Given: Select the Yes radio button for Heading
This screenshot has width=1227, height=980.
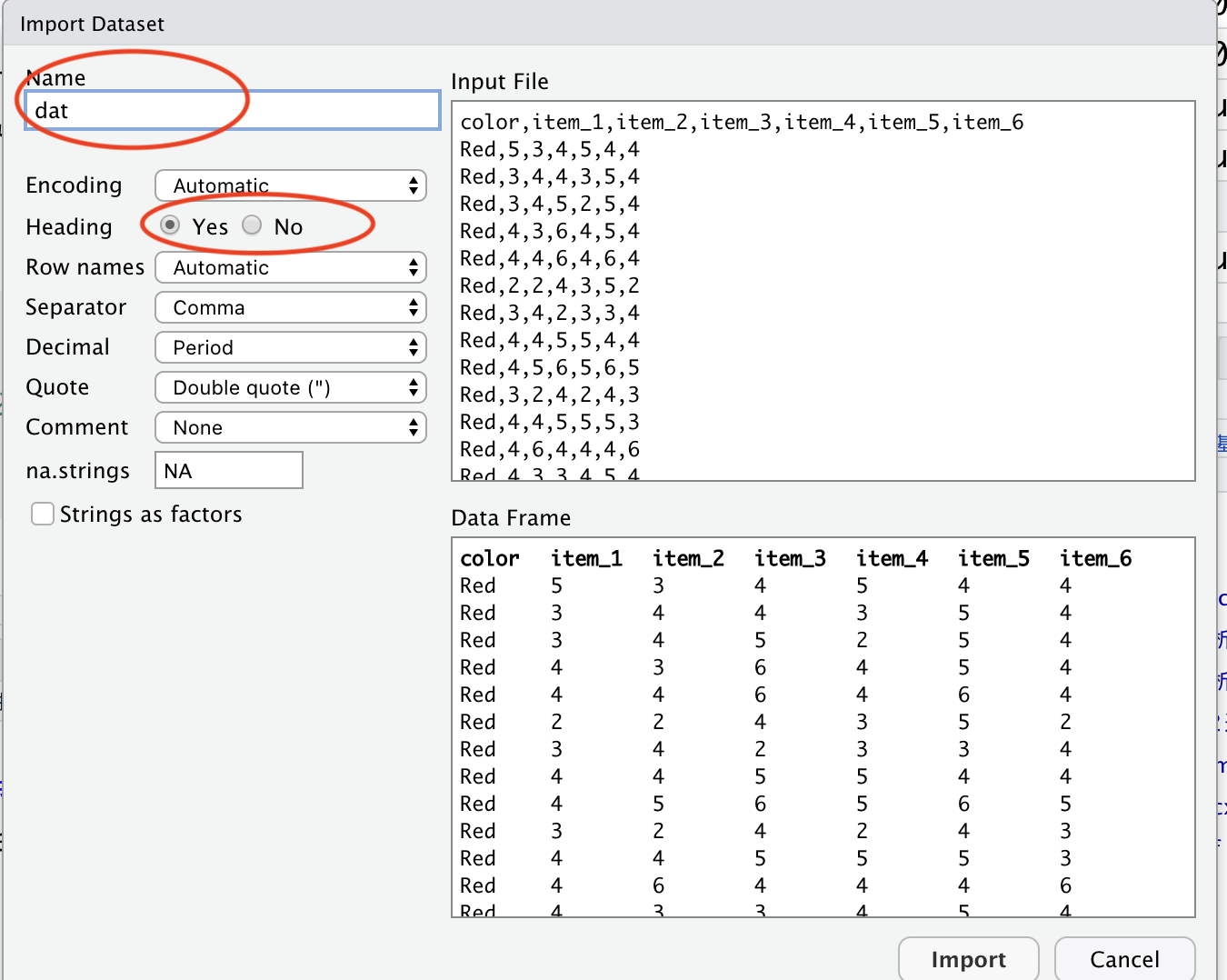Looking at the screenshot, I should pos(170,225).
